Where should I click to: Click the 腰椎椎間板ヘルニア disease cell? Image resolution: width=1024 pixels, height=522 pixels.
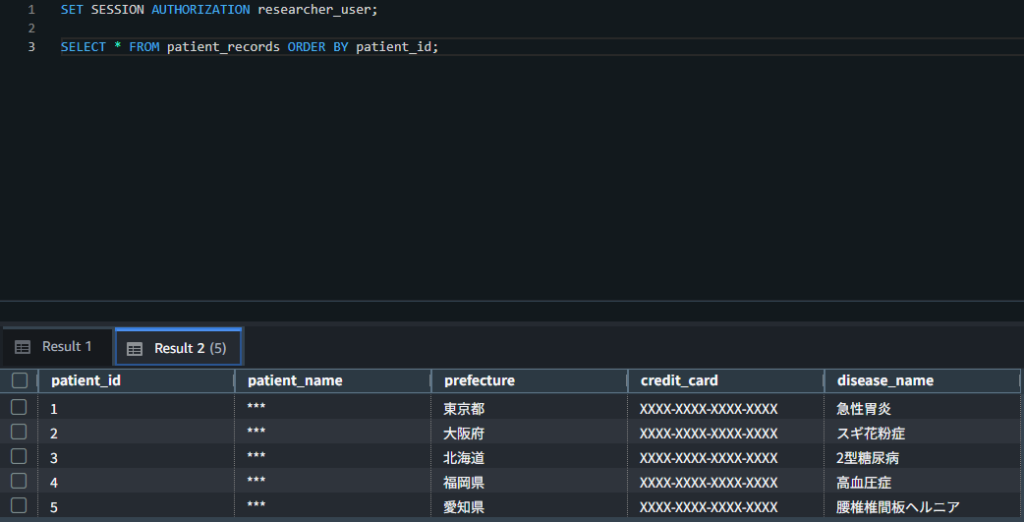click(x=923, y=507)
